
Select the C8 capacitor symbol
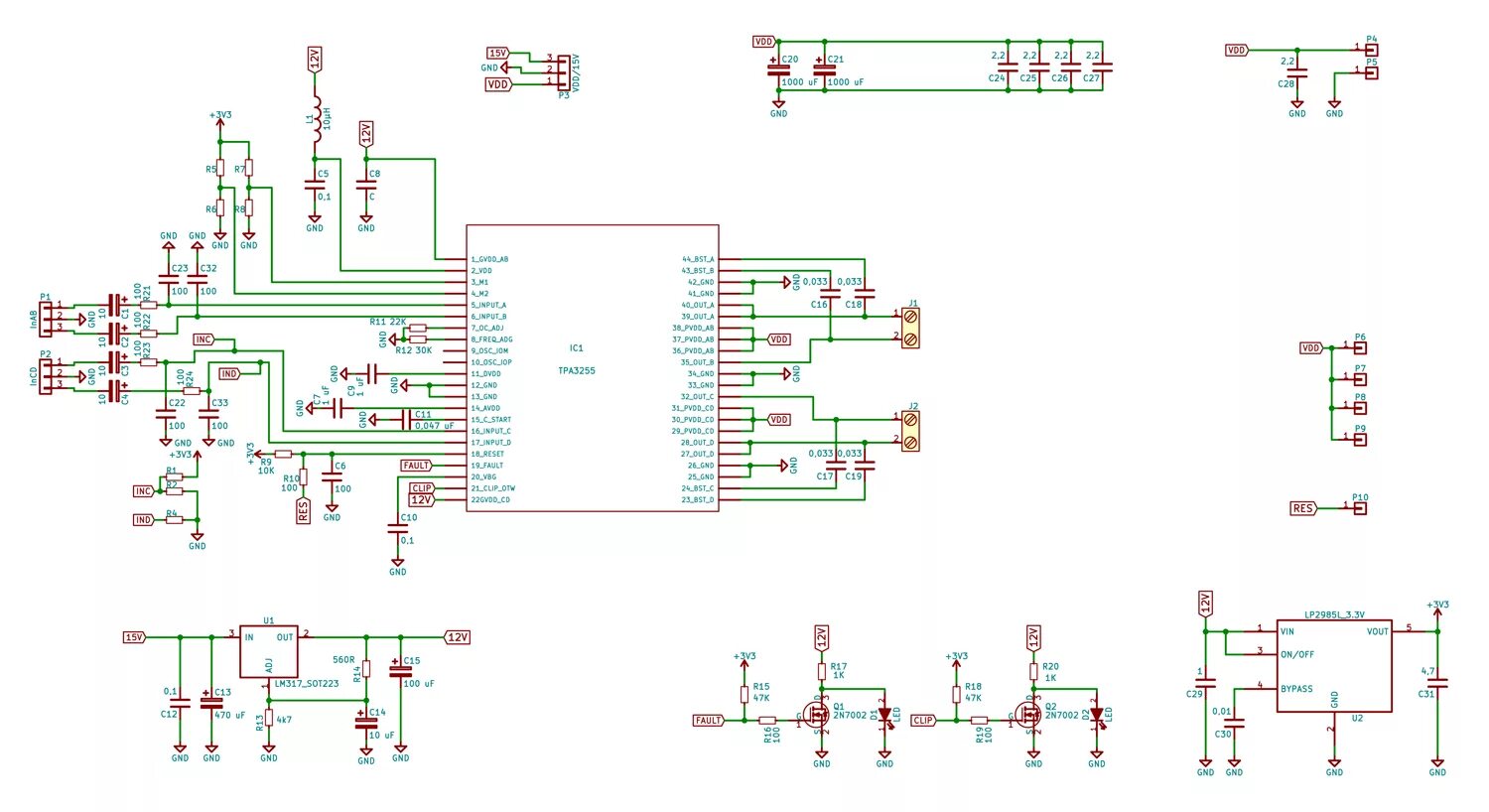coord(366,184)
